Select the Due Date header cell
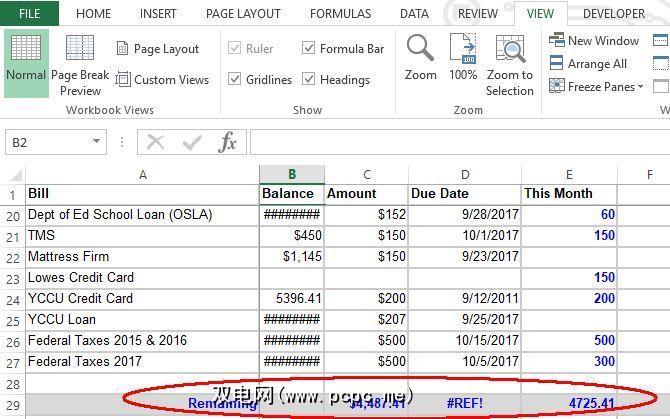The height and width of the screenshot is (419, 670). (x=465, y=194)
